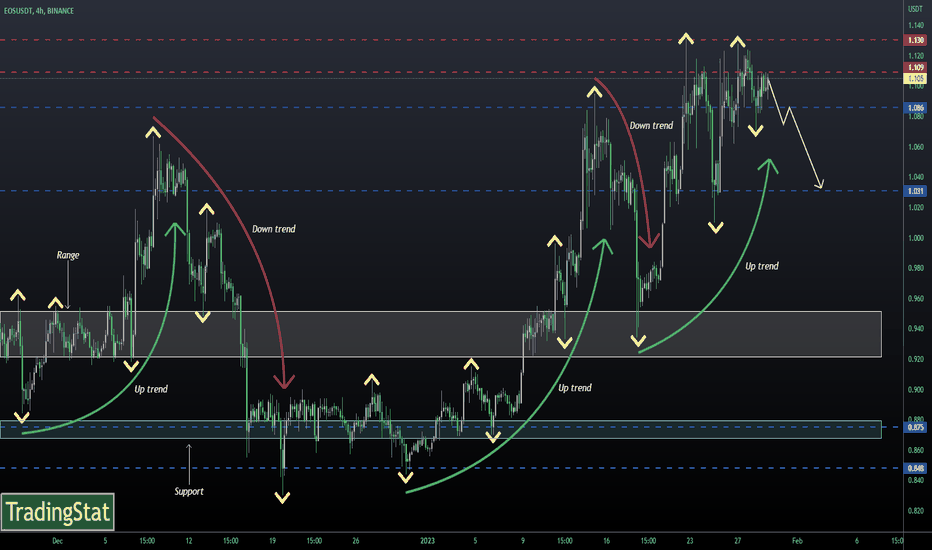Click the 0.980 tick on the price axis

pyautogui.click(x=916, y=268)
